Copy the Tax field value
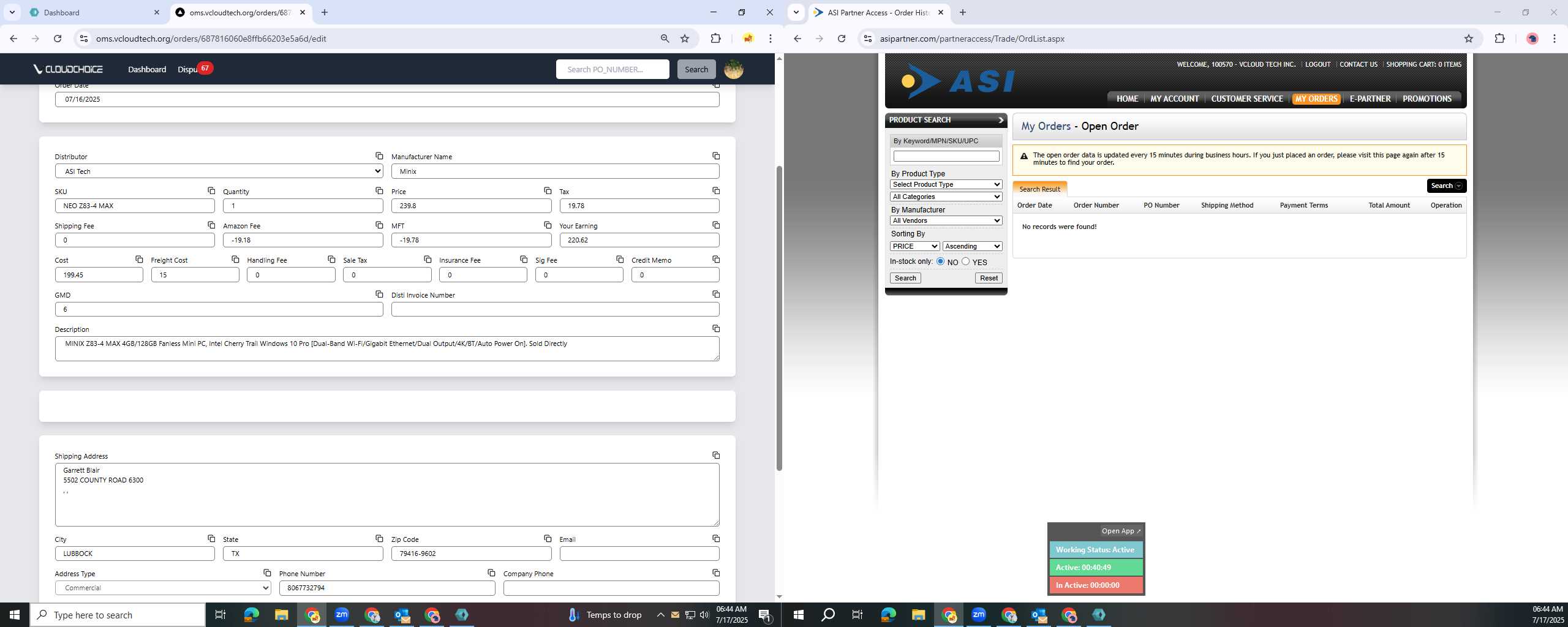Screen dimensions: 1568x627 point(716,190)
